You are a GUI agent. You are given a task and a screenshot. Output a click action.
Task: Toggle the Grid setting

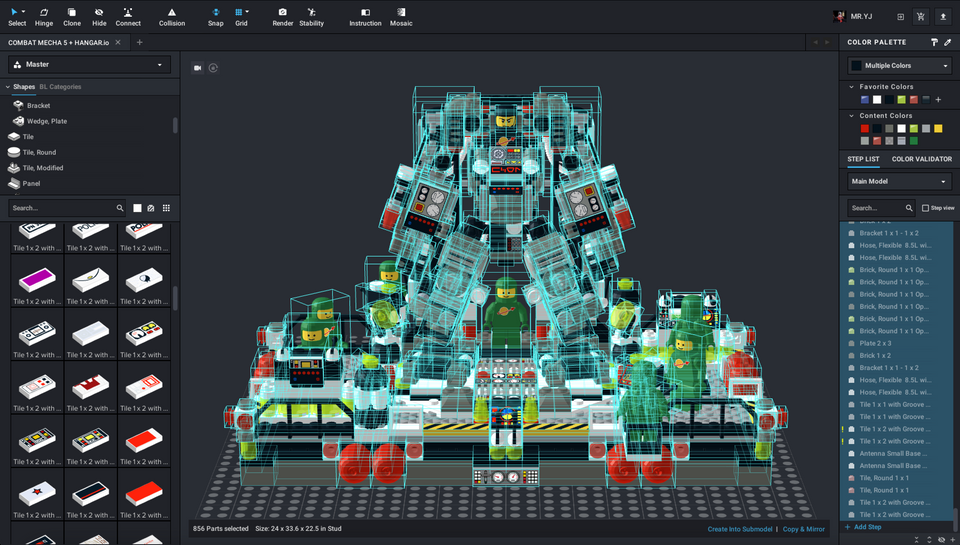point(241,17)
